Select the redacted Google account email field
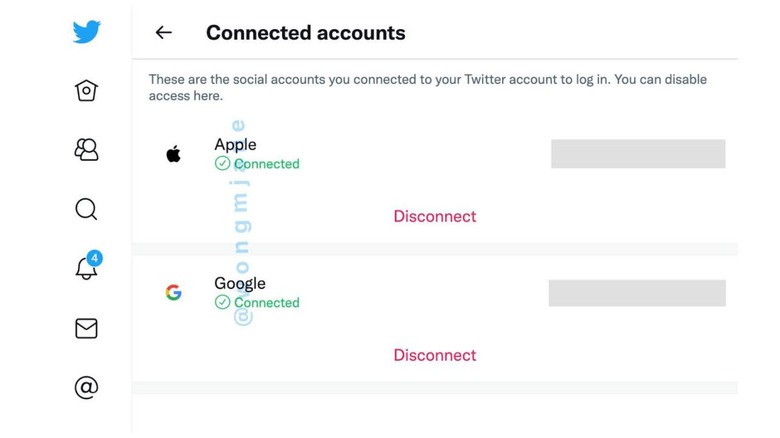780x438 pixels. click(x=637, y=293)
